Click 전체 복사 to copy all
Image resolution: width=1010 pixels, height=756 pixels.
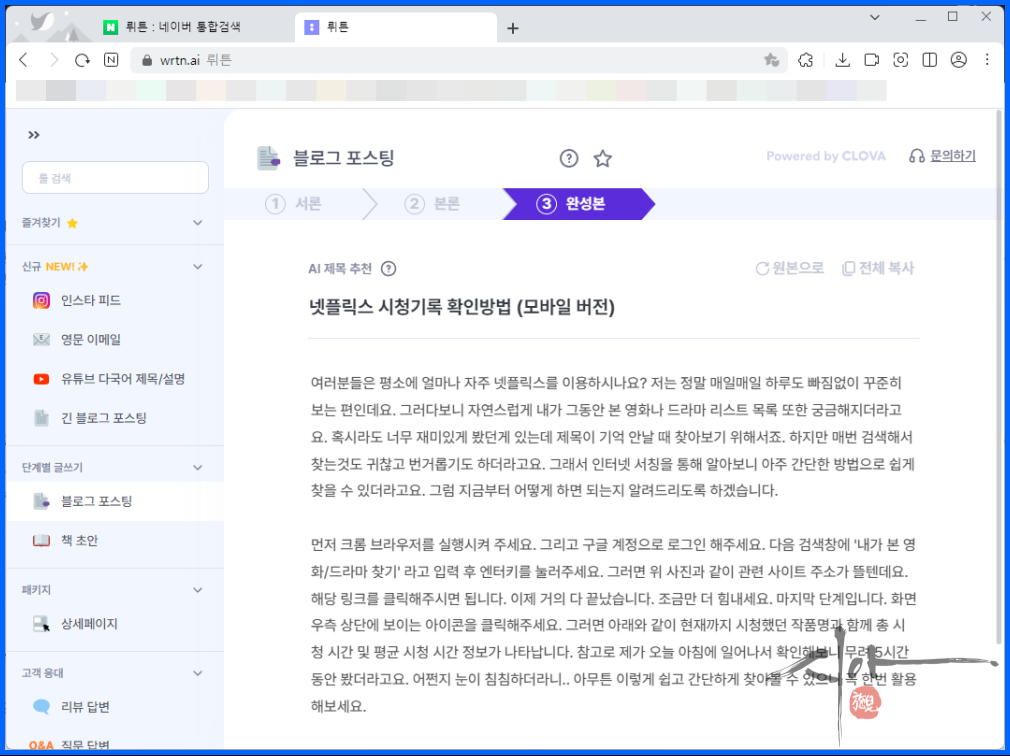878,268
